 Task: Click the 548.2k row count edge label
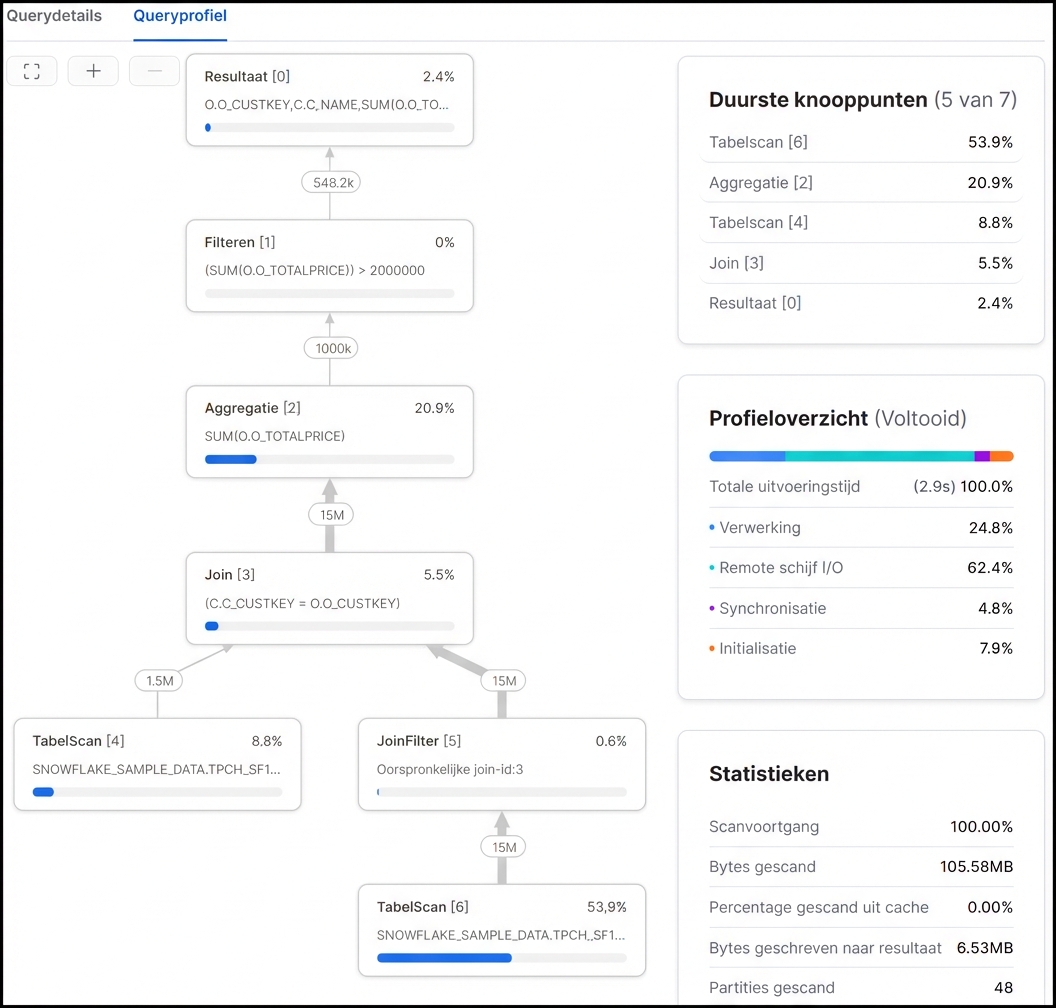(329, 182)
